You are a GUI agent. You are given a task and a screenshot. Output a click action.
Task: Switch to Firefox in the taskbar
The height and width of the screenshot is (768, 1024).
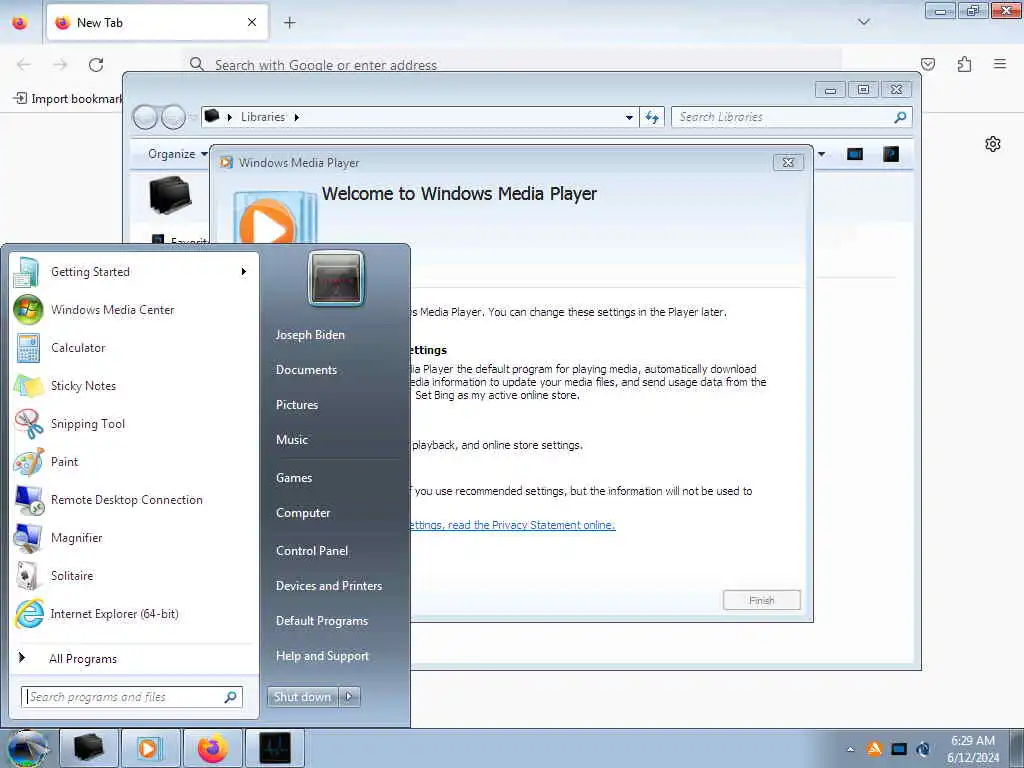[x=212, y=748]
